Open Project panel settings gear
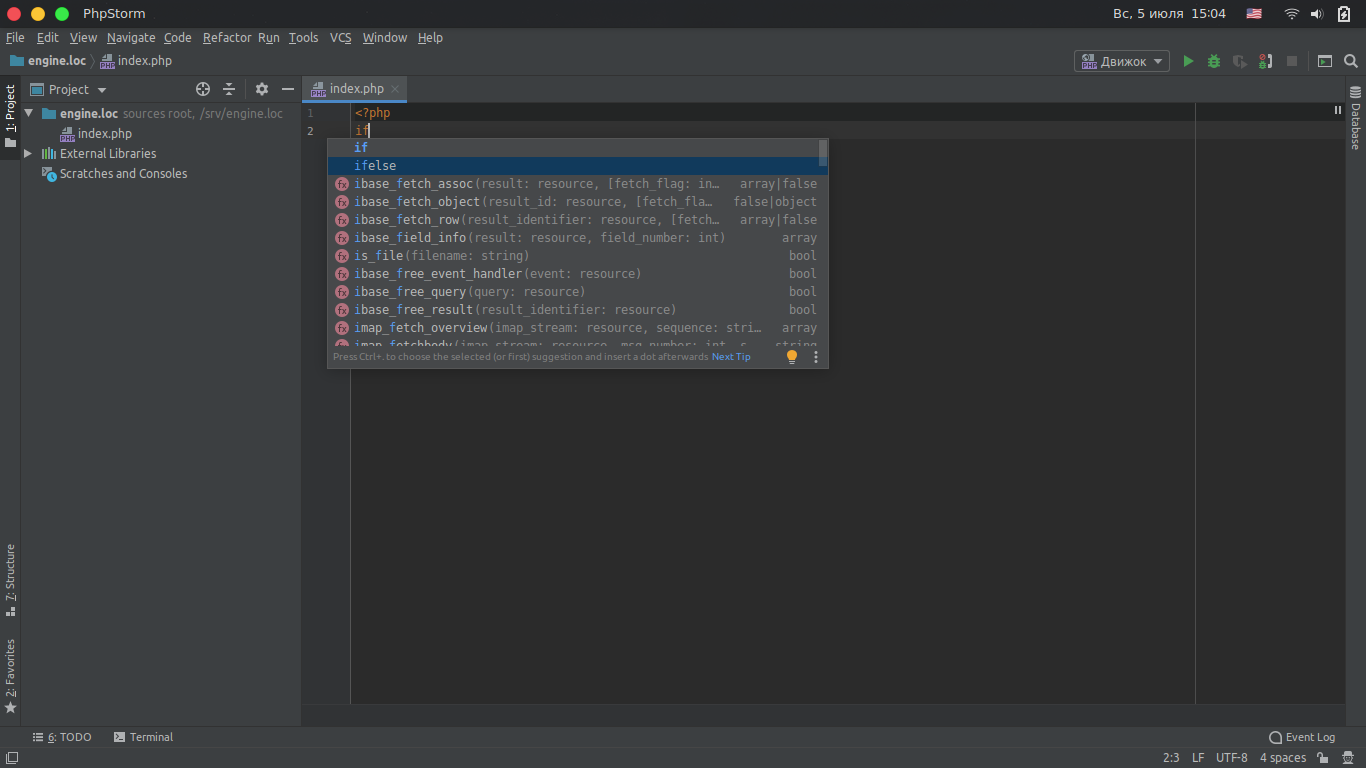 click(x=262, y=89)
